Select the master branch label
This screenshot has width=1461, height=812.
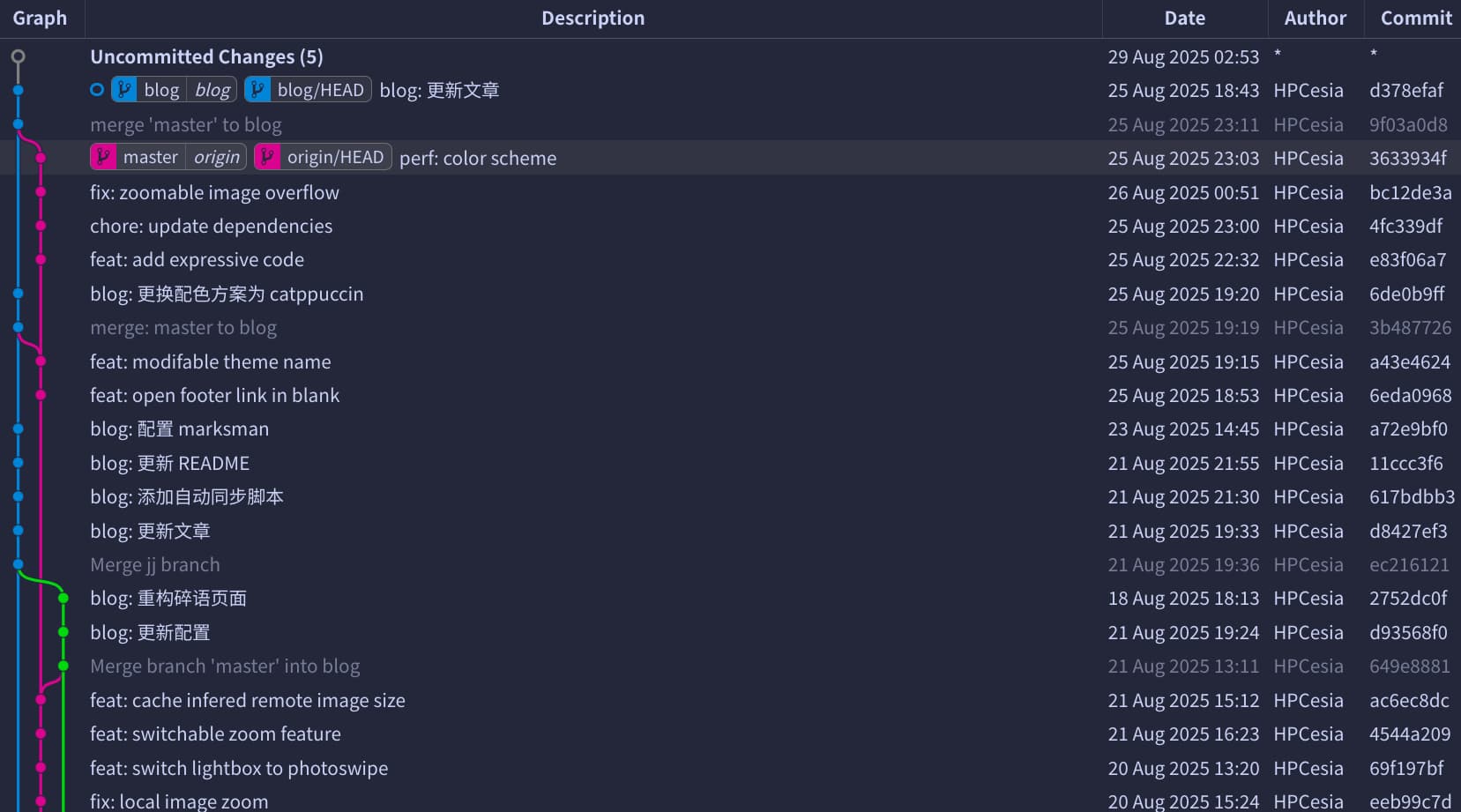click(x=151, y=158)
